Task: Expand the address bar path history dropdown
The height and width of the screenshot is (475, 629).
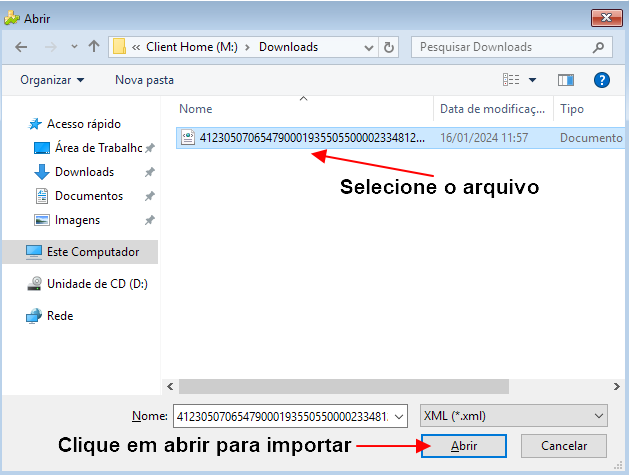Action: coord(369,48)
